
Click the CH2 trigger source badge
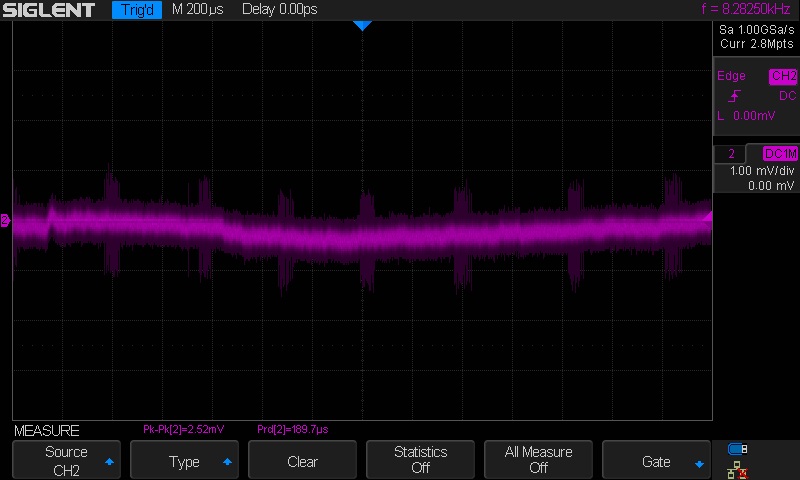click(x=783, y=77)
